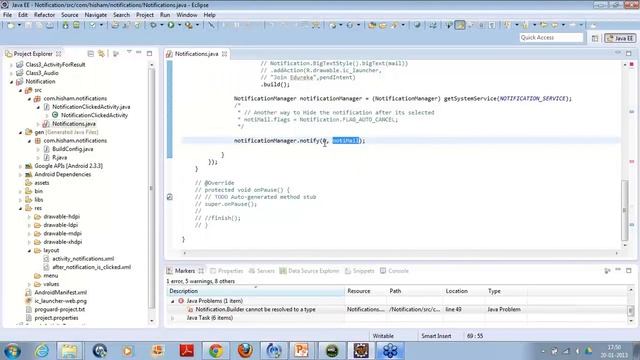Image resolution: width=640 pixels, height=360 pixels.
Task: Open Android Virtual Device Manager icon
Action: click(76, 25)
